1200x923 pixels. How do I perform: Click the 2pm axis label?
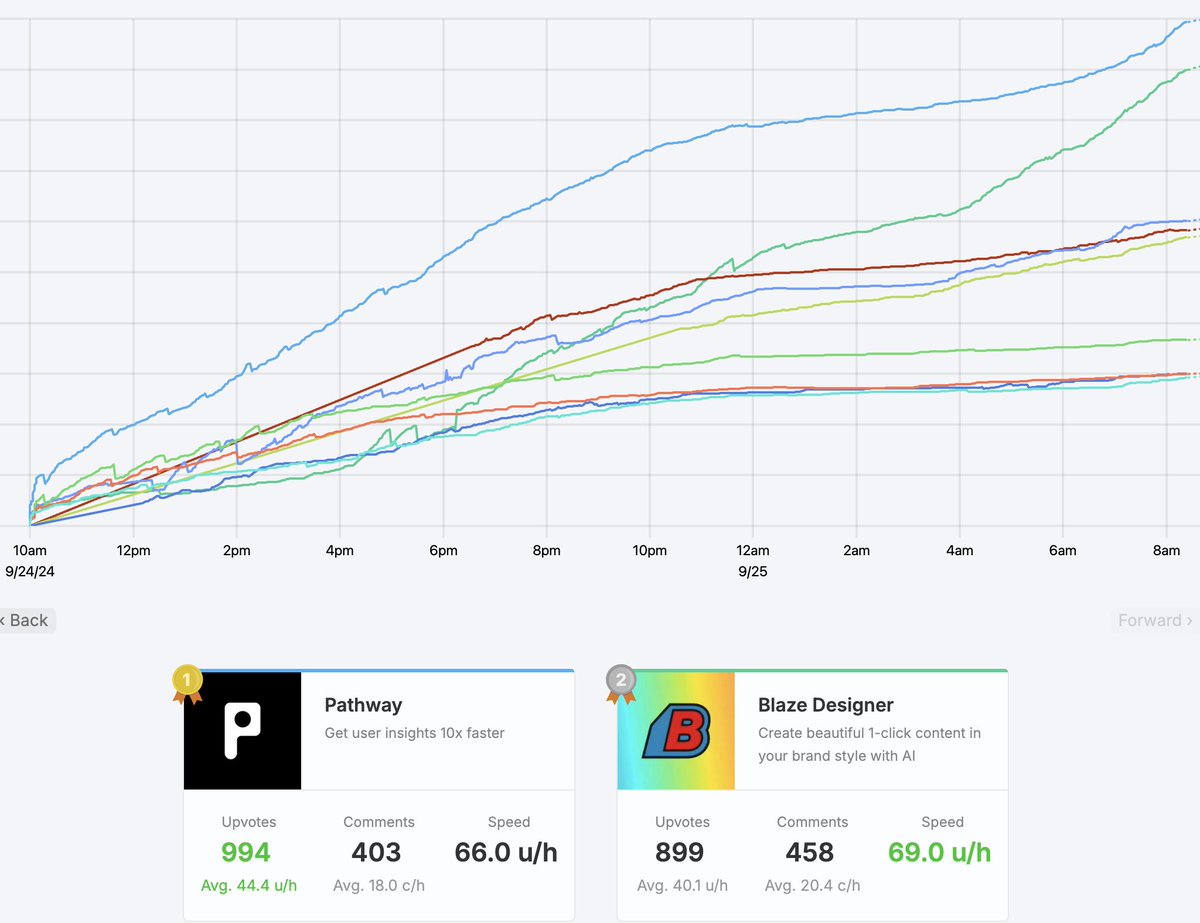(236, 551)
